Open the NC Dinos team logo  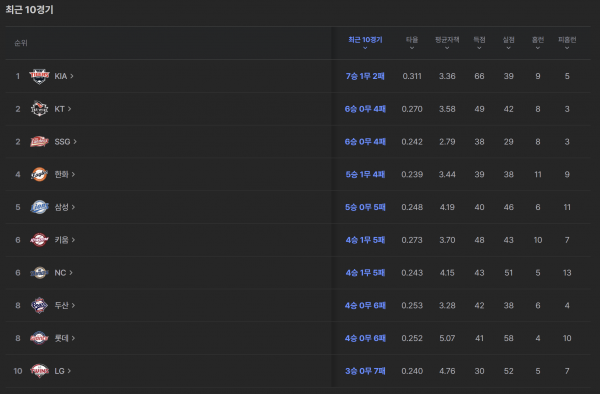click(x=39, y=273)
